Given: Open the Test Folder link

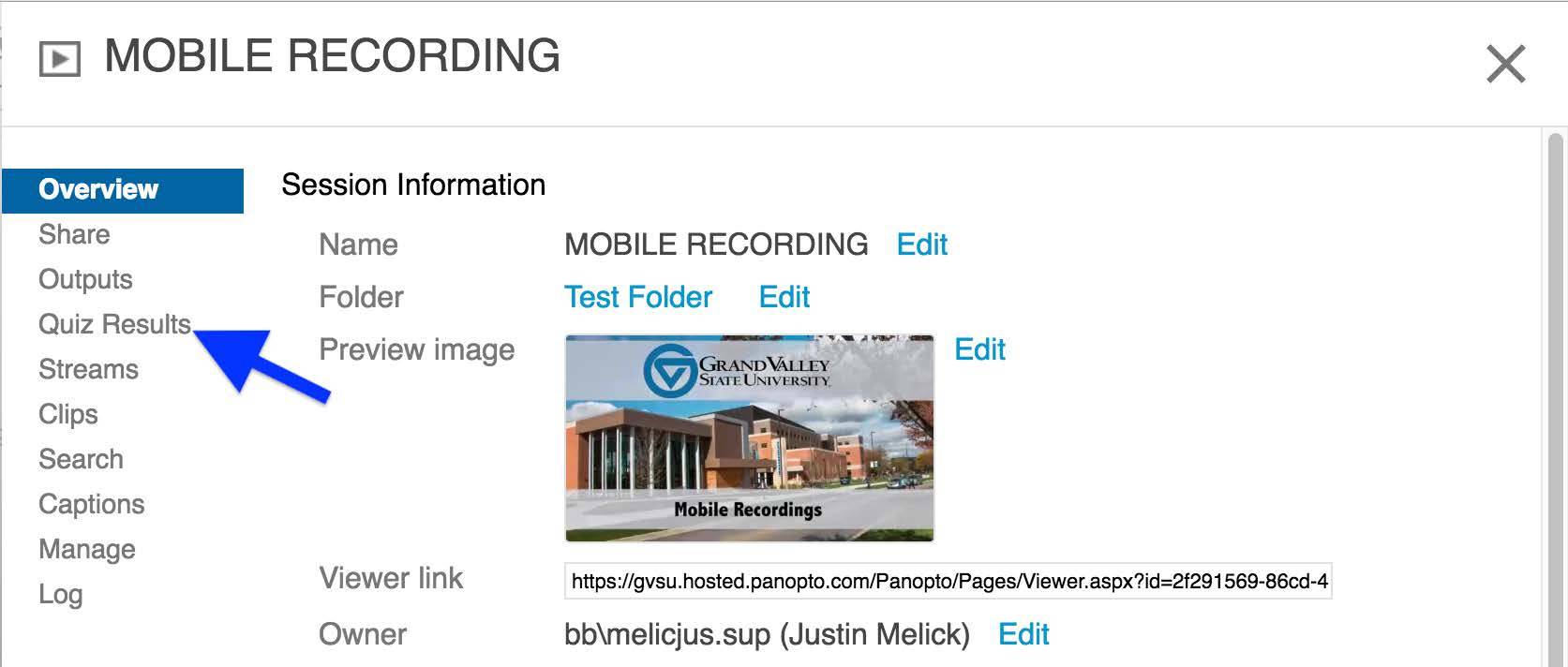Looking at the screenshot, I should click(x=638, y=297).
